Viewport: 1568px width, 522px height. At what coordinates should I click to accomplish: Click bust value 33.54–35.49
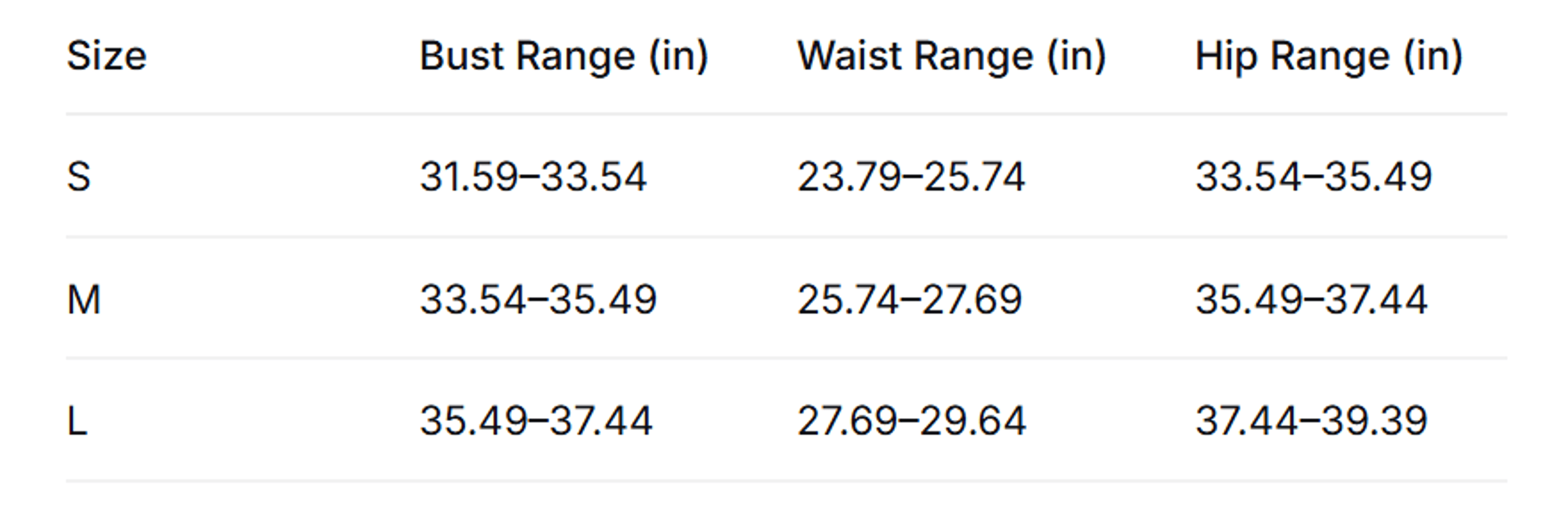point(538,300)
